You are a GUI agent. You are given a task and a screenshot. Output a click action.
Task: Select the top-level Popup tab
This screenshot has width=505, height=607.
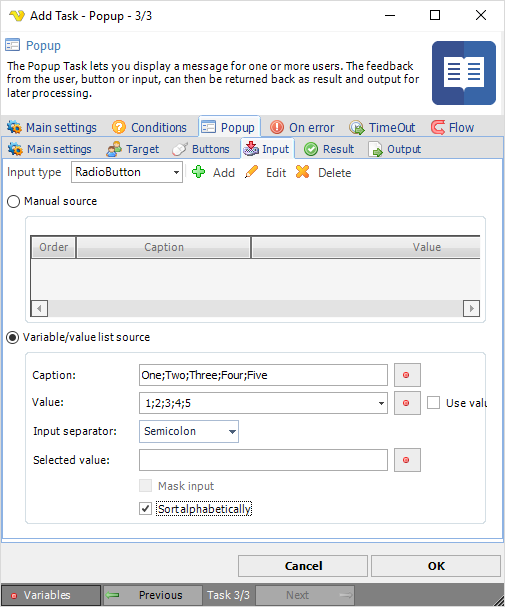tap(229, 127)
